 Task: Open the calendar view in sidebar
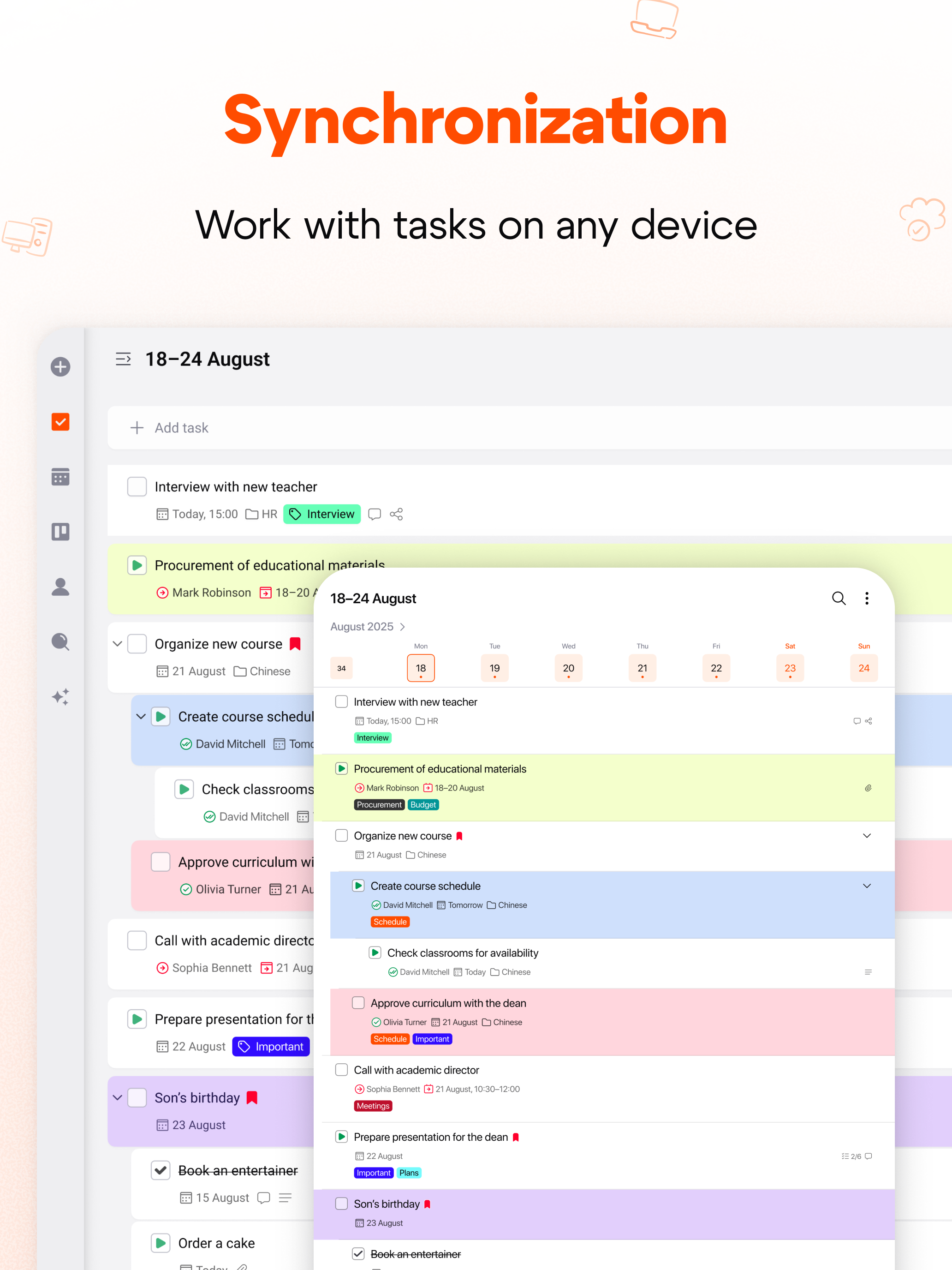(60, 477)
